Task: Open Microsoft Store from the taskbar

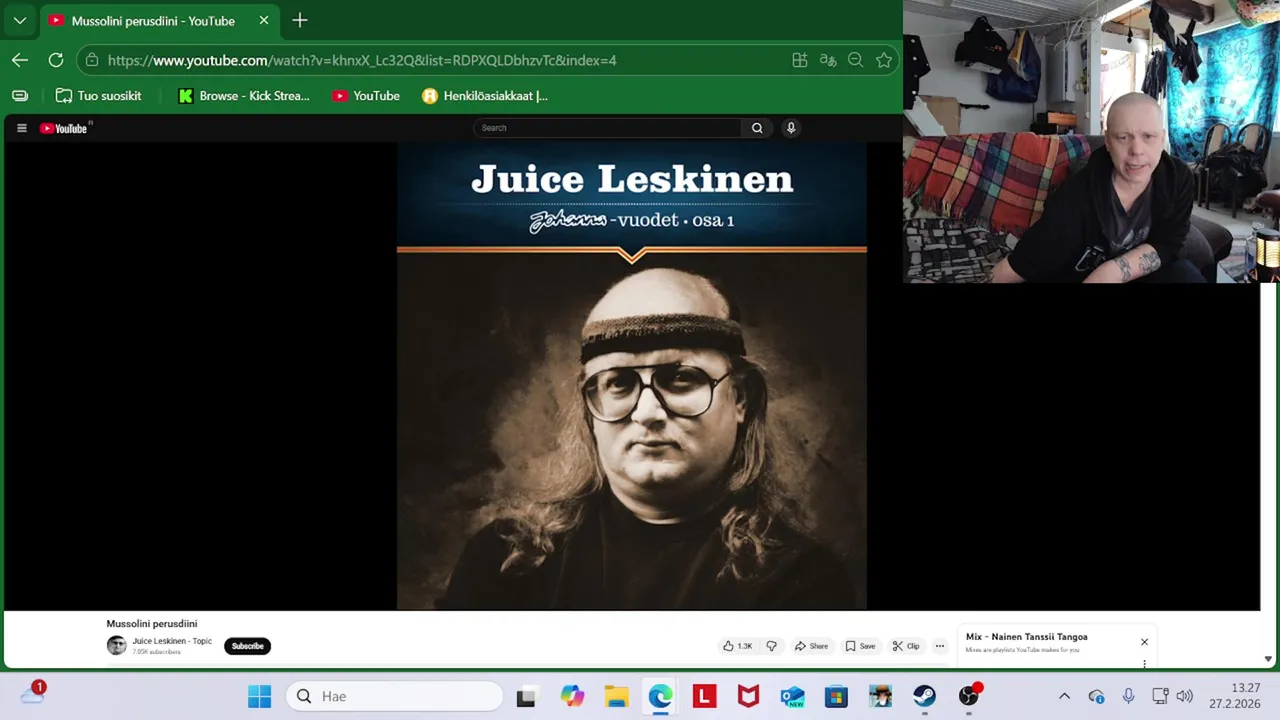Action: [836, 696]
